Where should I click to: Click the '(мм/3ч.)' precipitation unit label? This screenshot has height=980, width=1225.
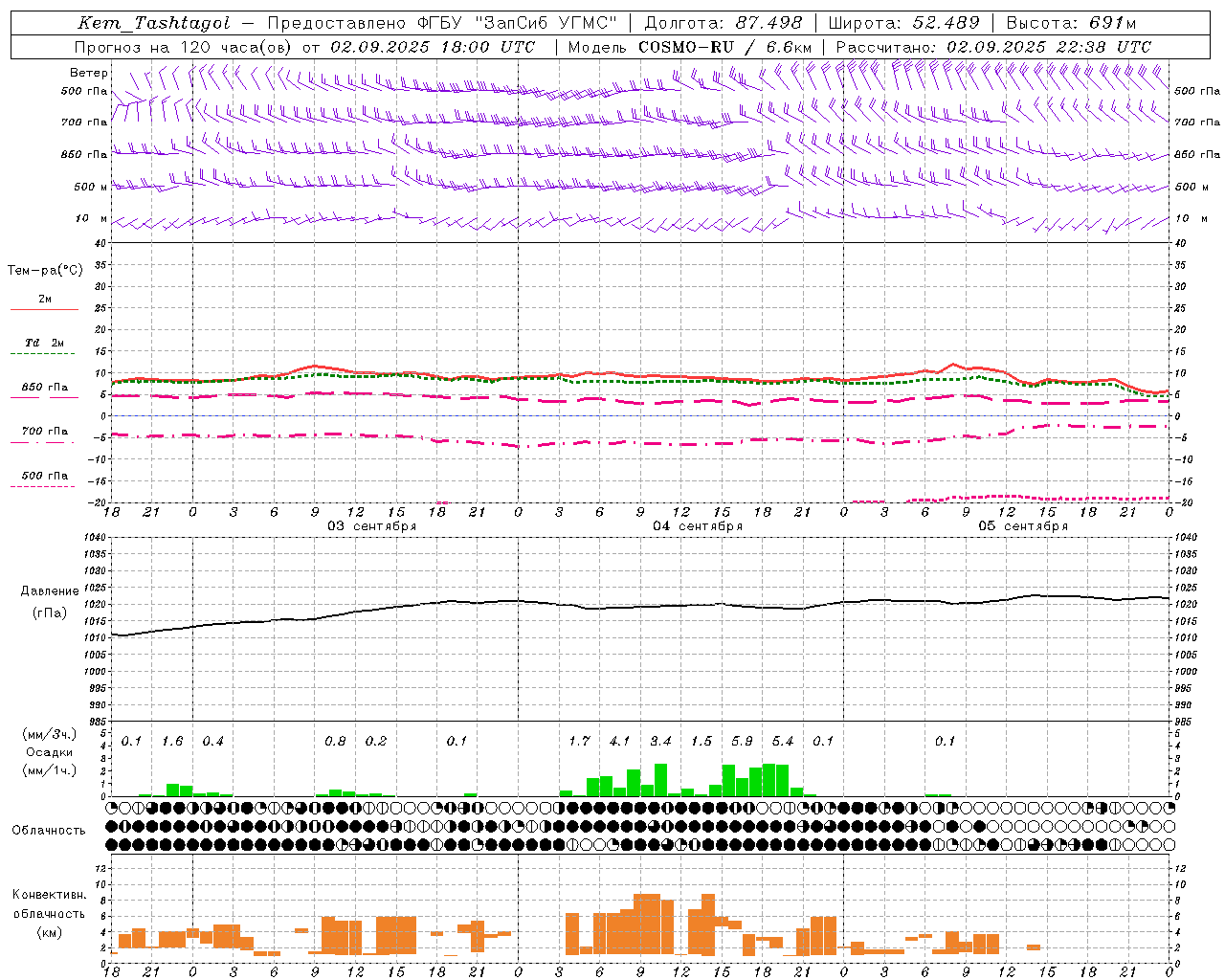click(49, 734)
